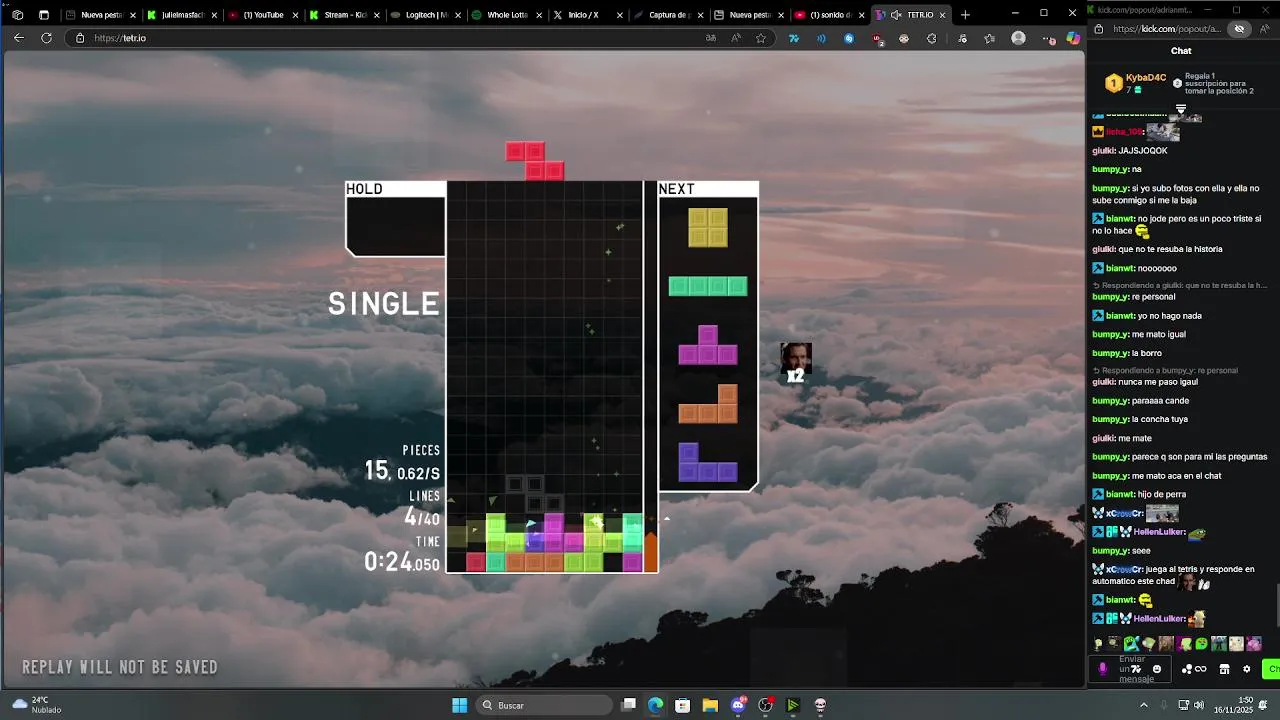1280x720 pixels.
Task: Go back using the browser back arrow
Action: point(18,38)
